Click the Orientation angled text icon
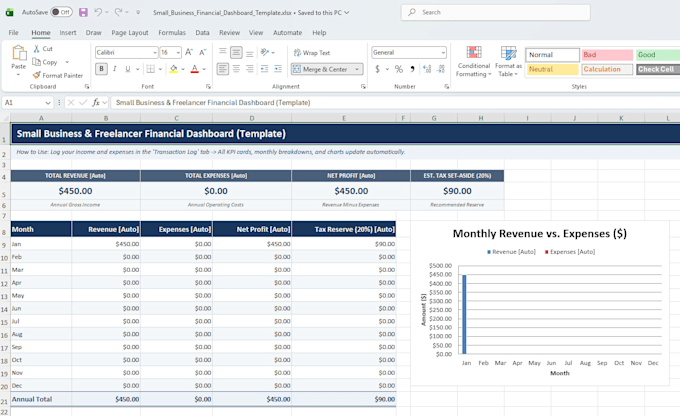 [x=265, y=52]
